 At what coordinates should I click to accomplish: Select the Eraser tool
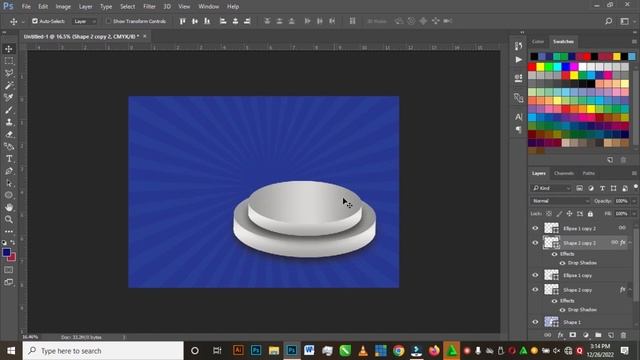tap(9, 134)
